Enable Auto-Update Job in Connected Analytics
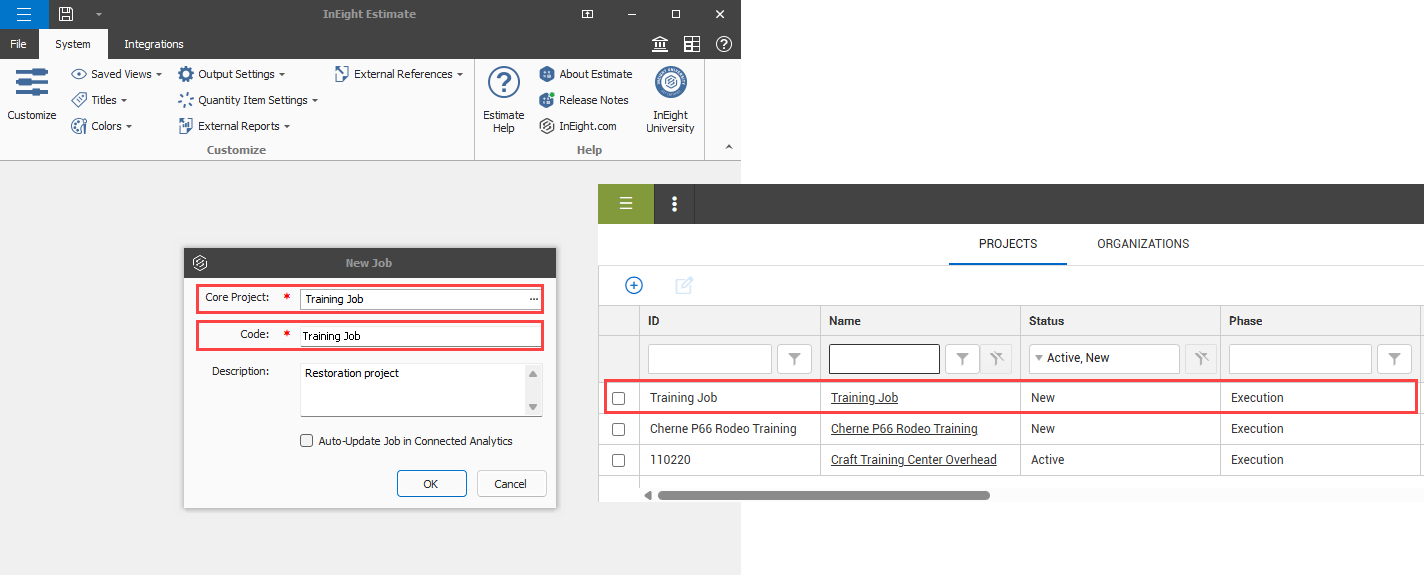The width and height of the screenshot is (1424, 575). tap(307, 441)
